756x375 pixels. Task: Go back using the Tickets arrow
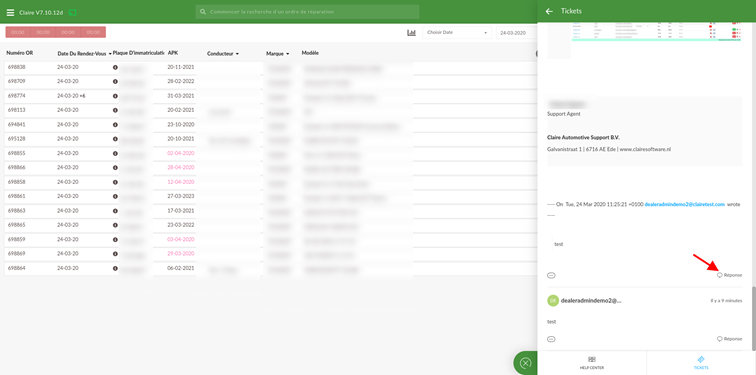coord(549,11)
